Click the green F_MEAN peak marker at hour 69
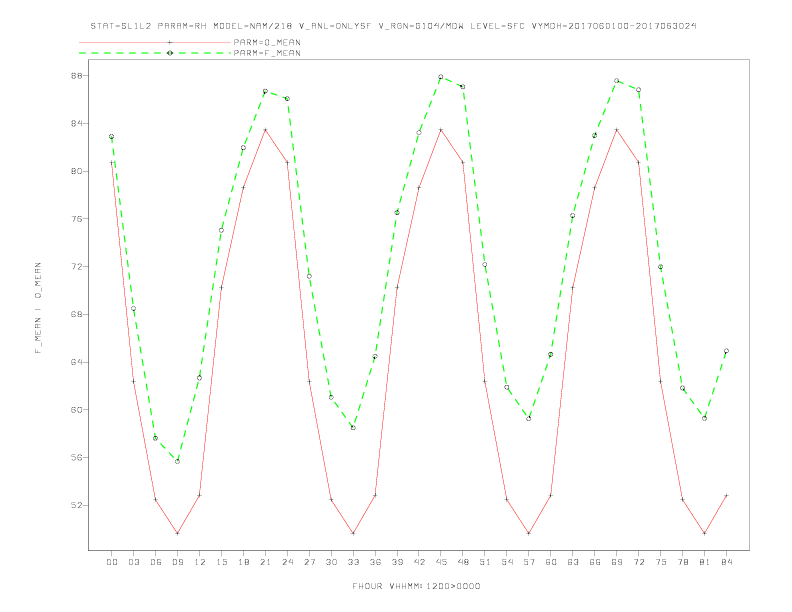The width and height of the screenshot is (792, 612). point(617,81)
